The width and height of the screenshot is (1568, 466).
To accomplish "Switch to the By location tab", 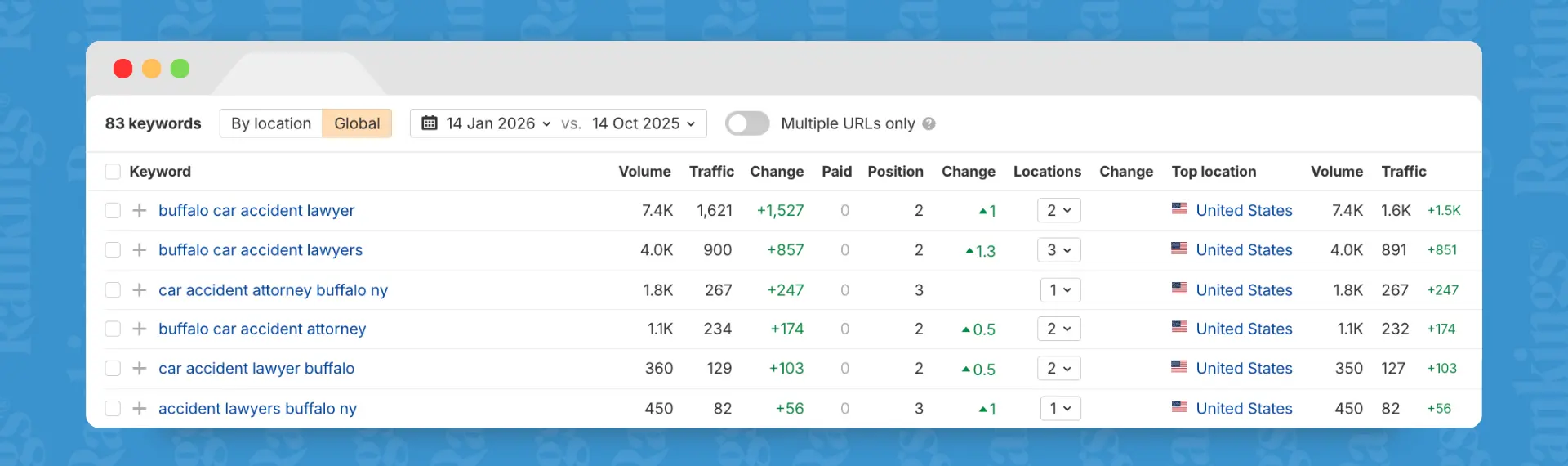I will click(271, 123).
